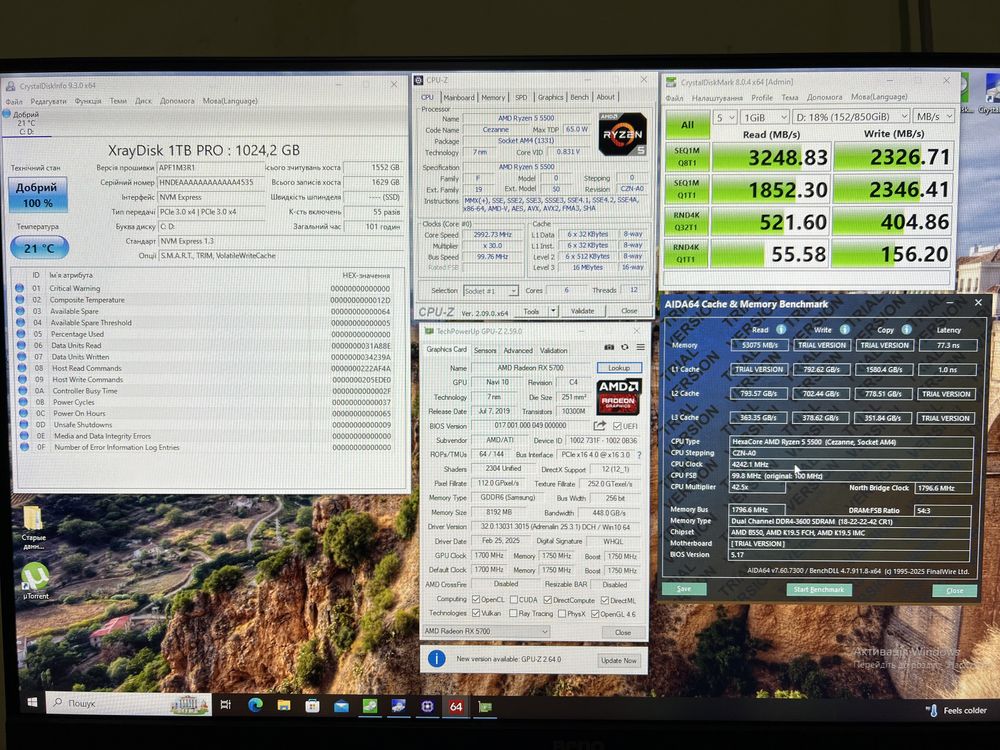This screenshot has height=750, width=1000.
Task: Open CPU-Z Socket #1 selection dropdown
Action: (490, 291)
